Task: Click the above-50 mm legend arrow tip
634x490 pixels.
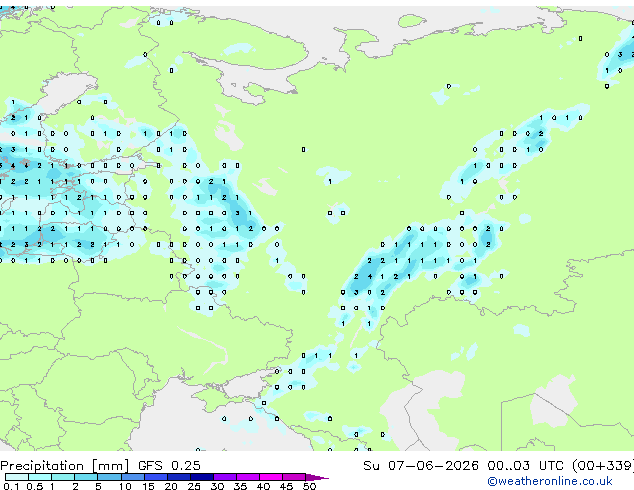Action: click(x=317, y=477)
